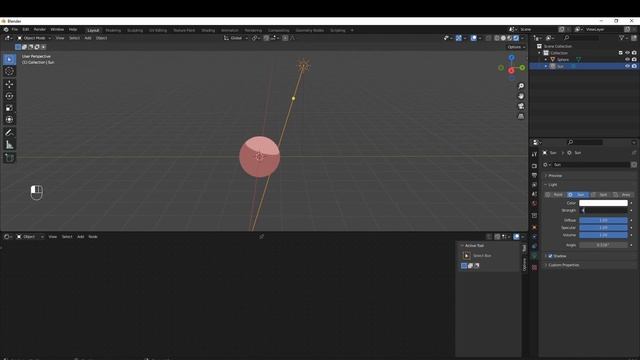Click the Angle value field
Image resolution: width=640 pixels, height=360 pixels.
(603, 245)
